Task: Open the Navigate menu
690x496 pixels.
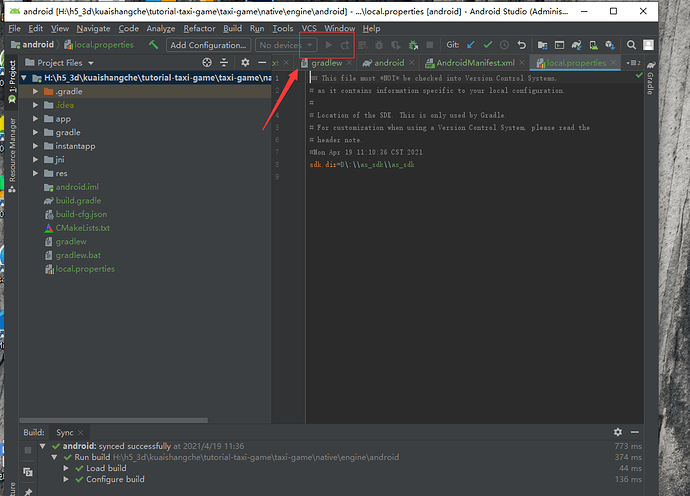Action: pyautogui.click(x=93, y=29)
